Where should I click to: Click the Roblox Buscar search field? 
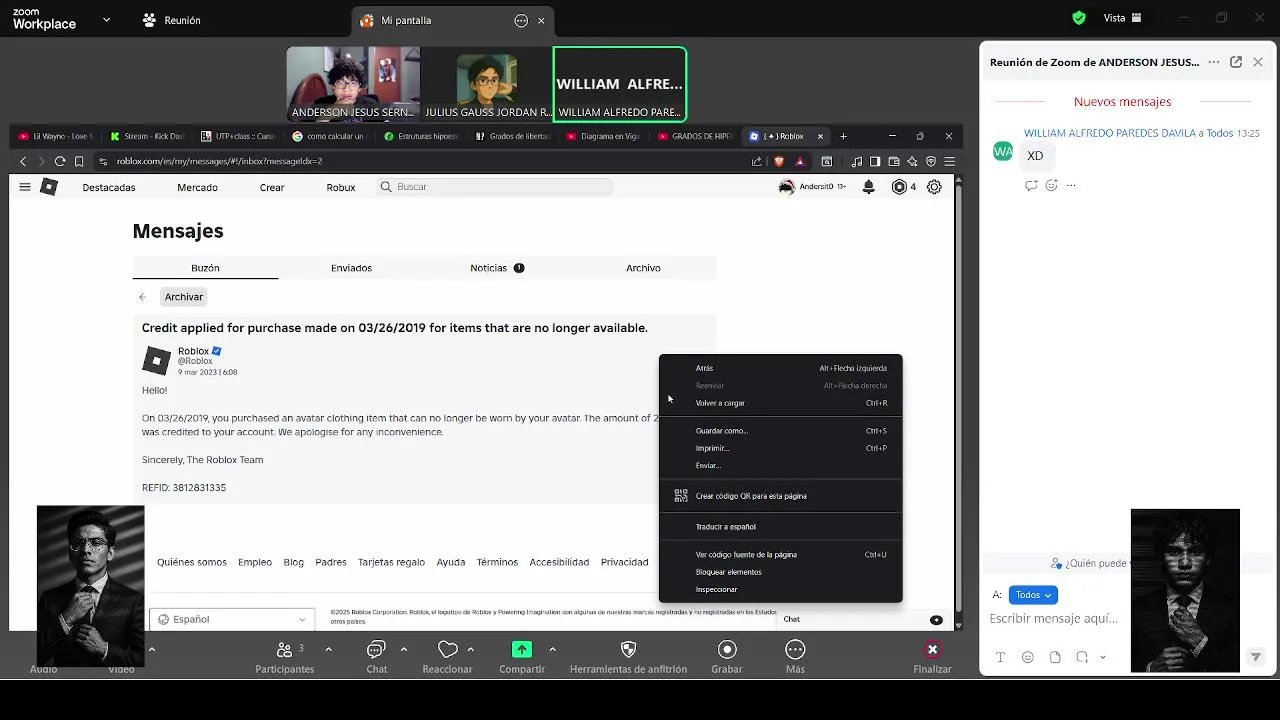(x=495, y=187)
